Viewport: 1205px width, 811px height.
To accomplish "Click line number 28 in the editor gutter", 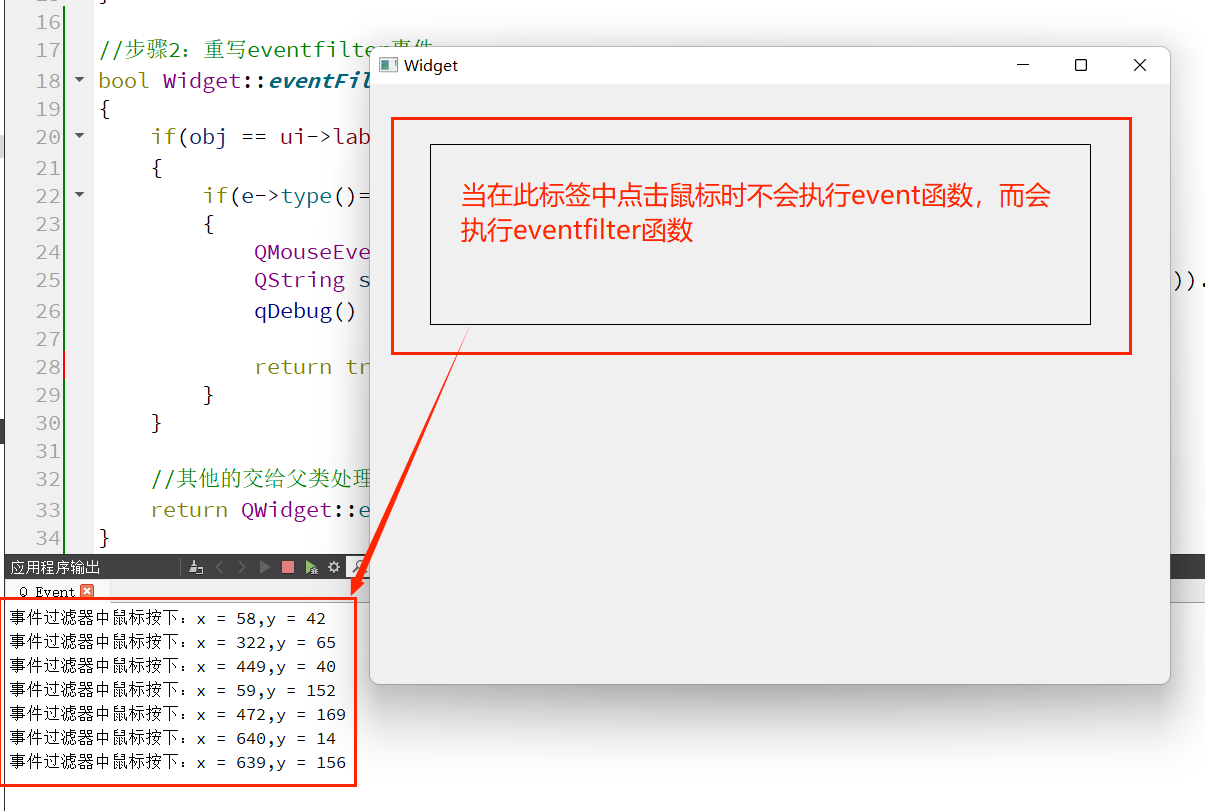I will (x=48, y=367).
